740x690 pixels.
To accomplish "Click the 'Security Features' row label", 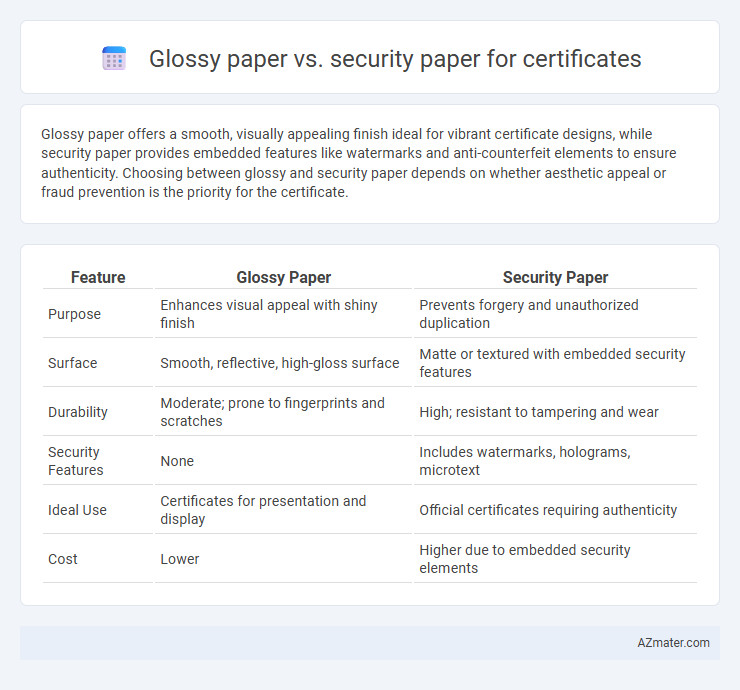I will (76, 461).
